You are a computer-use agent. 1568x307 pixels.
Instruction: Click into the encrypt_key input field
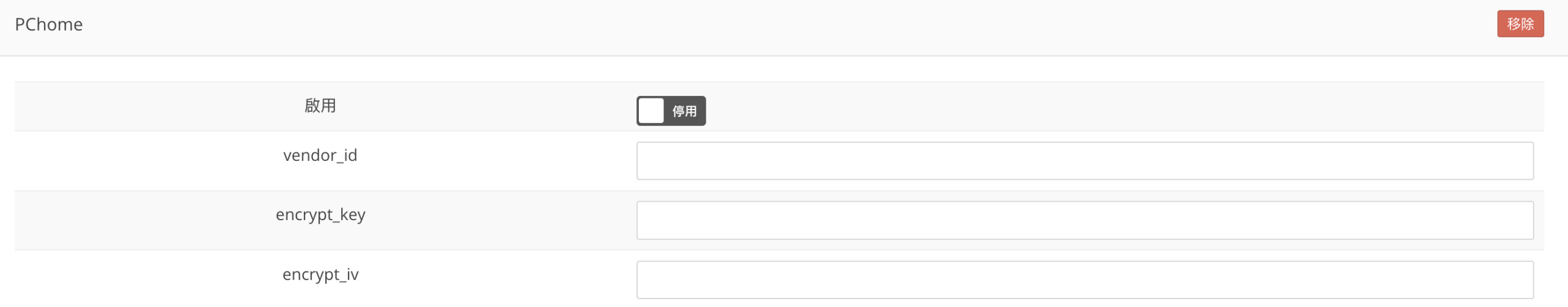click(1084, 220)
